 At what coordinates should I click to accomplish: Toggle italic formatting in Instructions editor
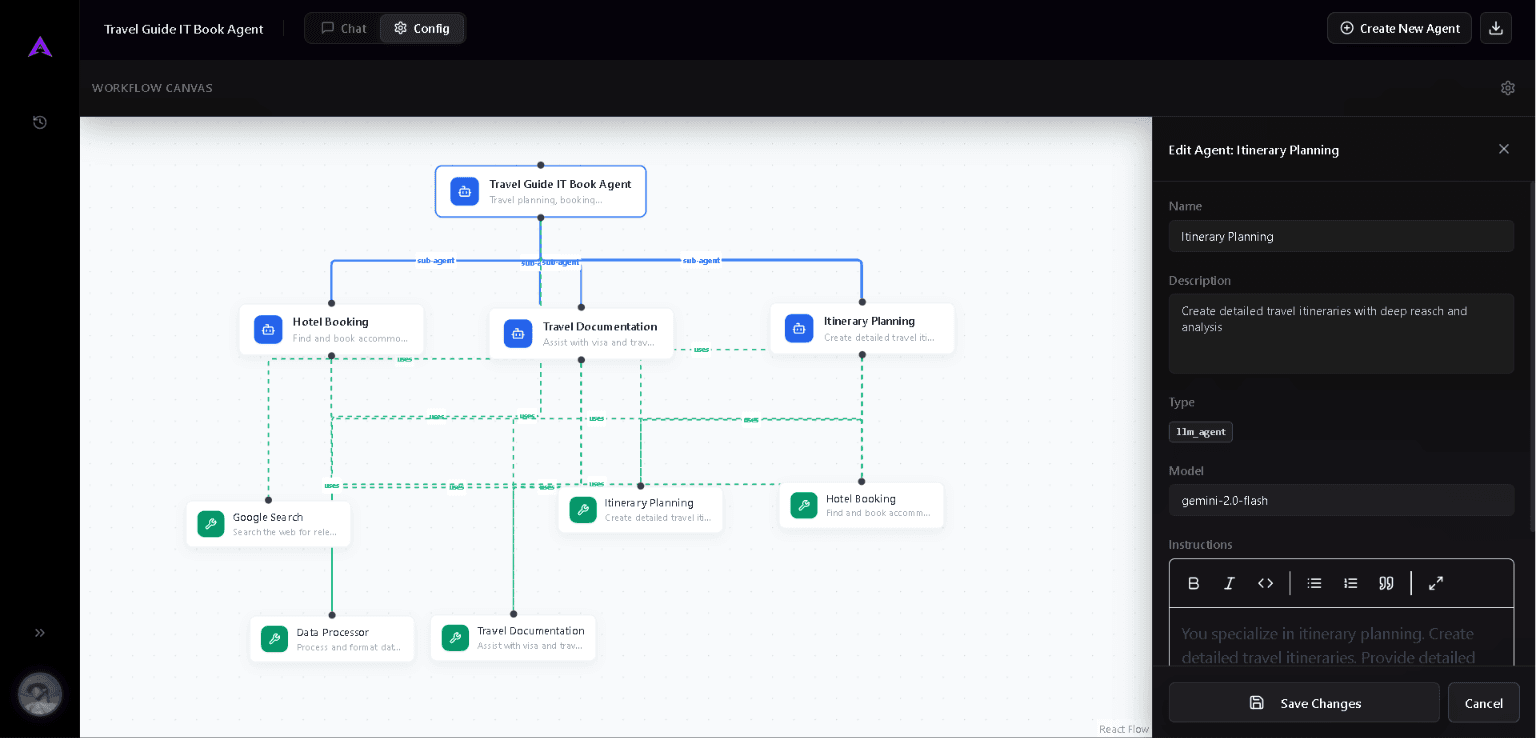tap(1230, 583)
